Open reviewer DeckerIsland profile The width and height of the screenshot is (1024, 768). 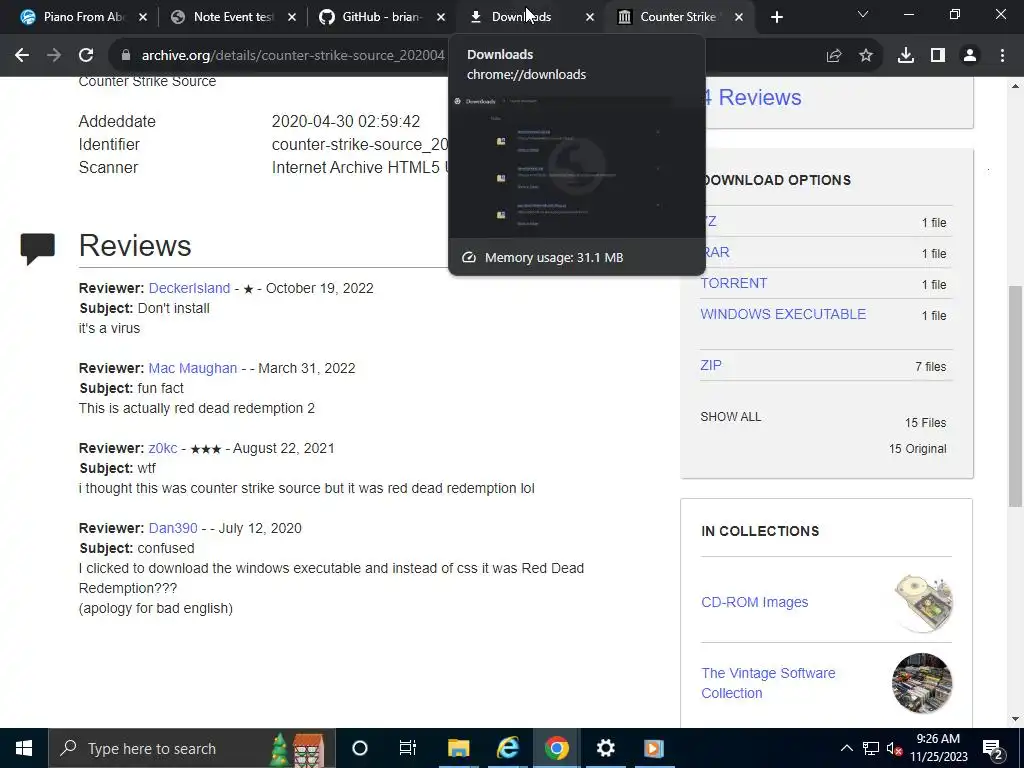(189, 288)
